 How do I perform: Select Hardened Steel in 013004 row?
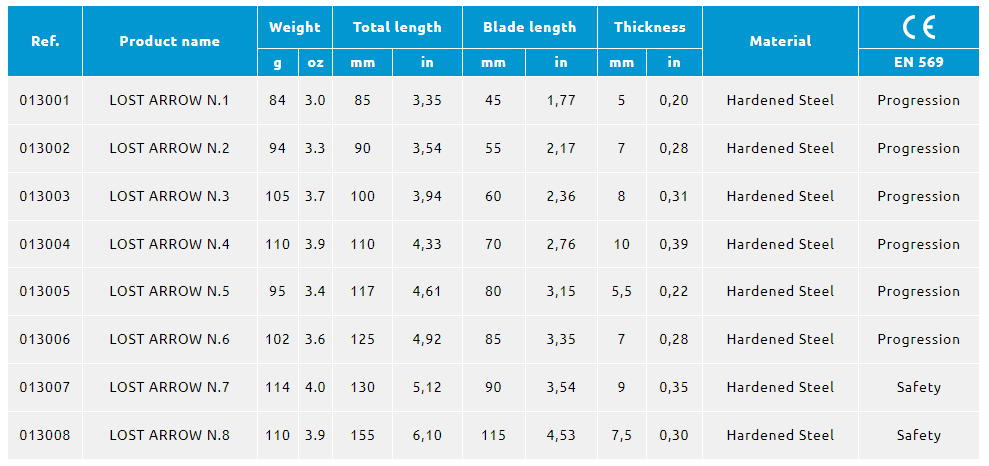tap(780, 244)
